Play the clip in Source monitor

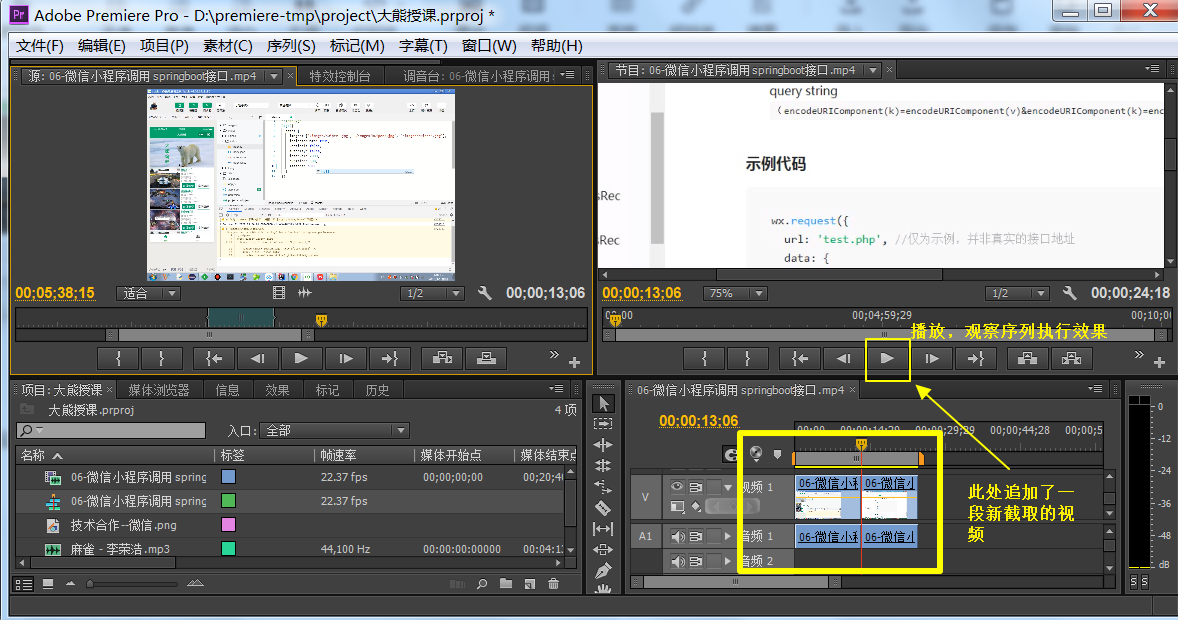(x=301, y=358)
